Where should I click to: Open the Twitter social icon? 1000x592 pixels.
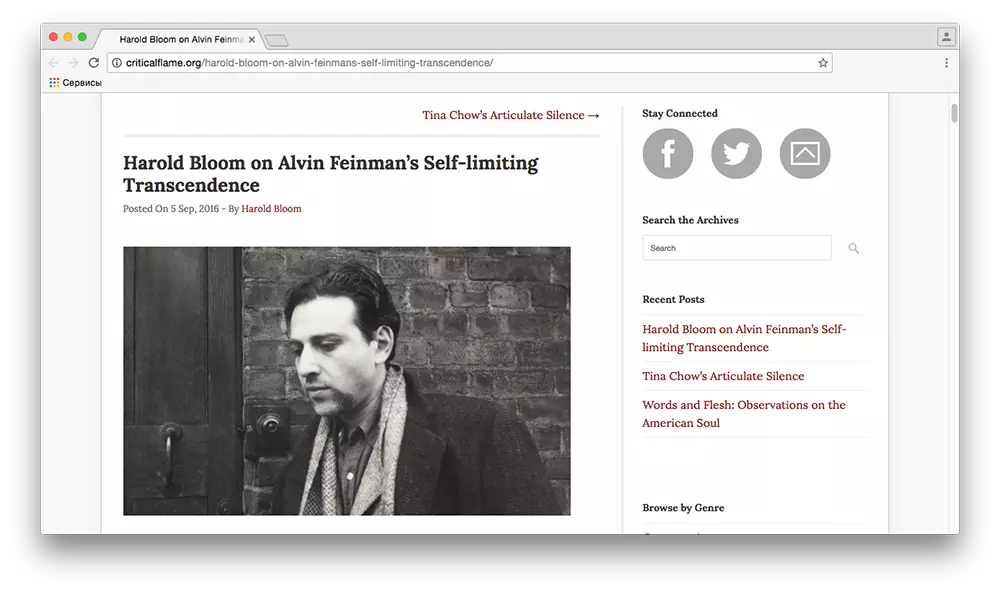pos(736,154)
